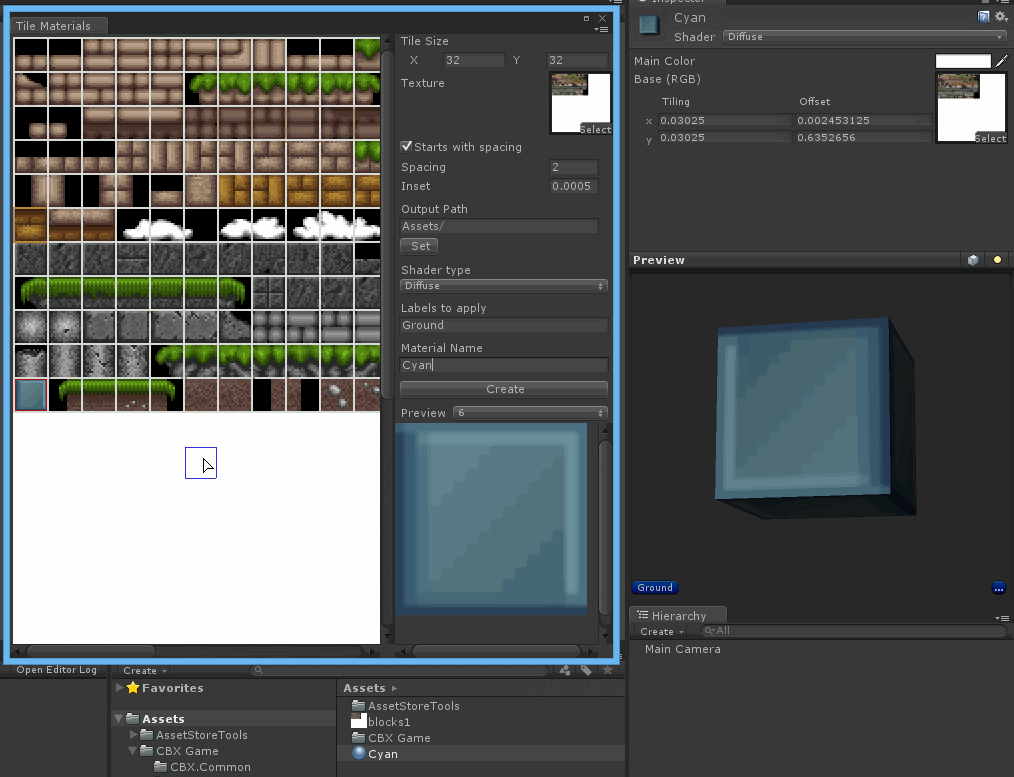Viewport: 1014px width, 777px height.
Task: Open the Project panel Create dropdown
Action: click(x=145, y=670)
